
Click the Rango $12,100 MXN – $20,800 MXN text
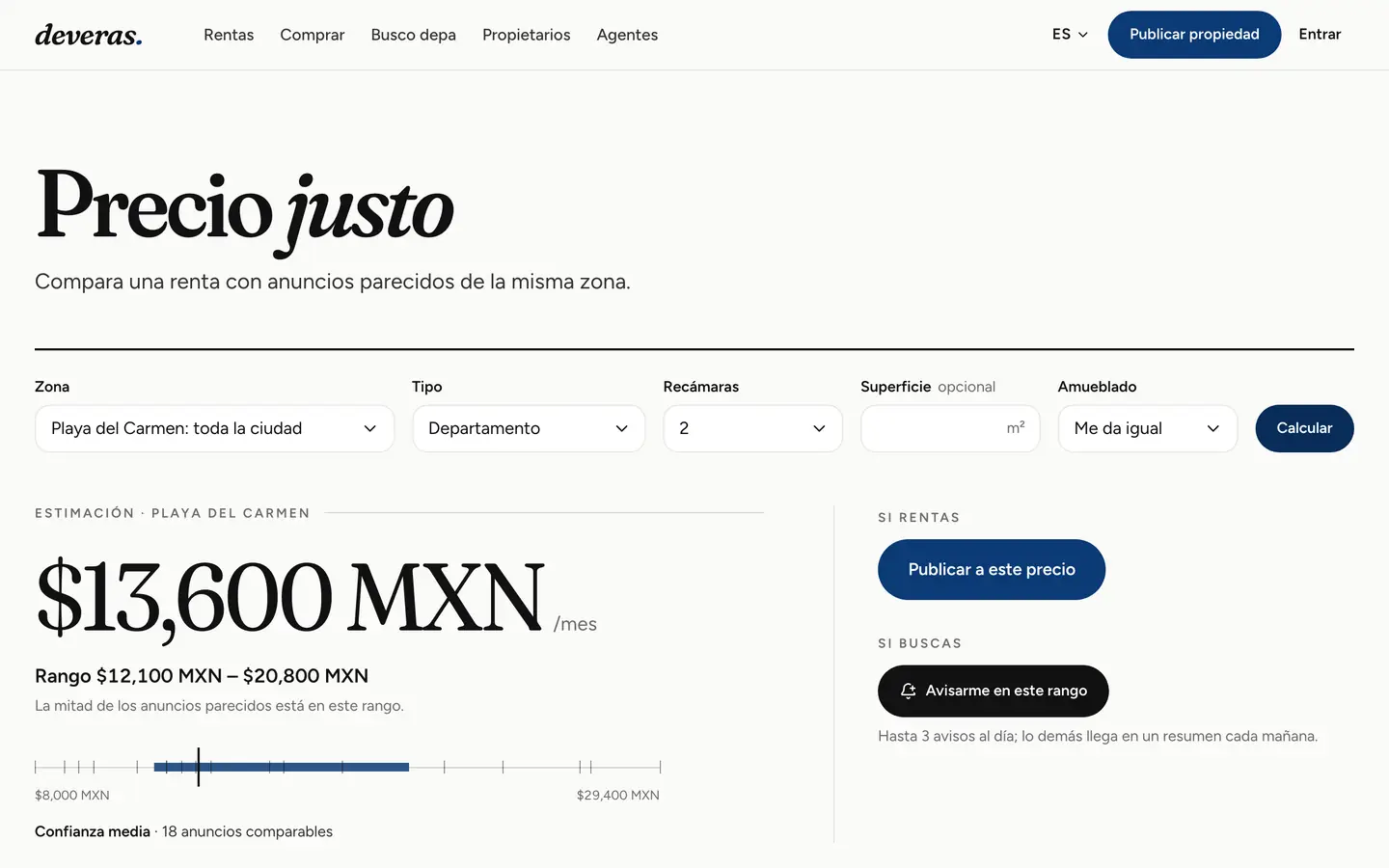coord(202,675)
